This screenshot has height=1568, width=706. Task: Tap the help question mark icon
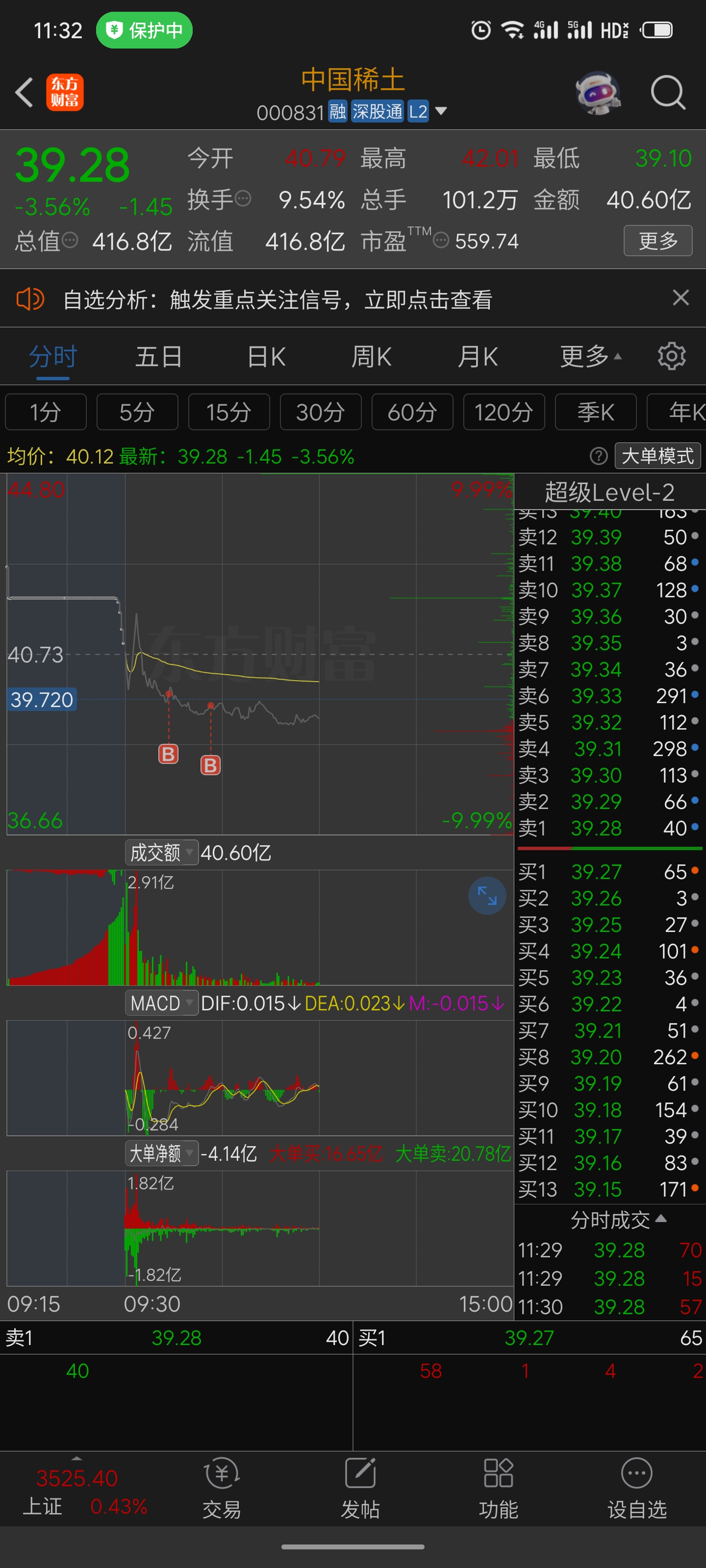point(599,455)
